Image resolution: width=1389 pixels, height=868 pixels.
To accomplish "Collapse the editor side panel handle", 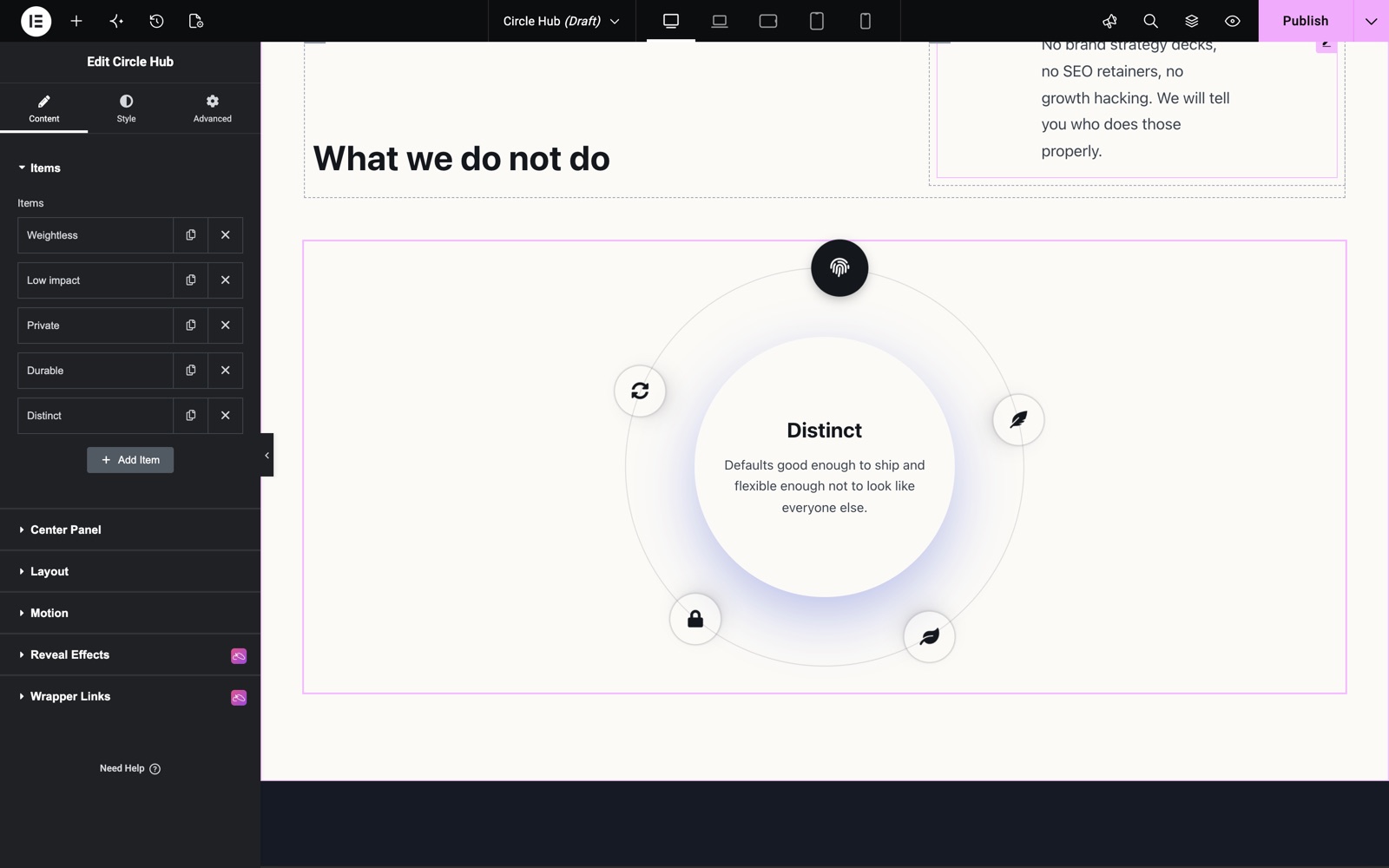I will tap(267, 455).
